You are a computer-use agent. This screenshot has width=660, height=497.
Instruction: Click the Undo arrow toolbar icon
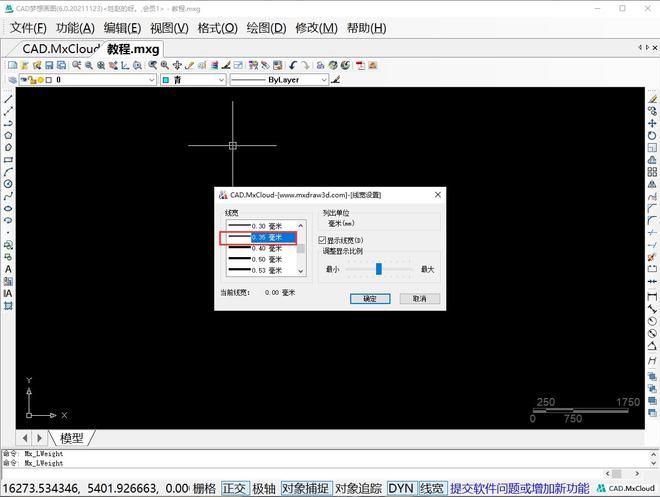tap(293, 65)
